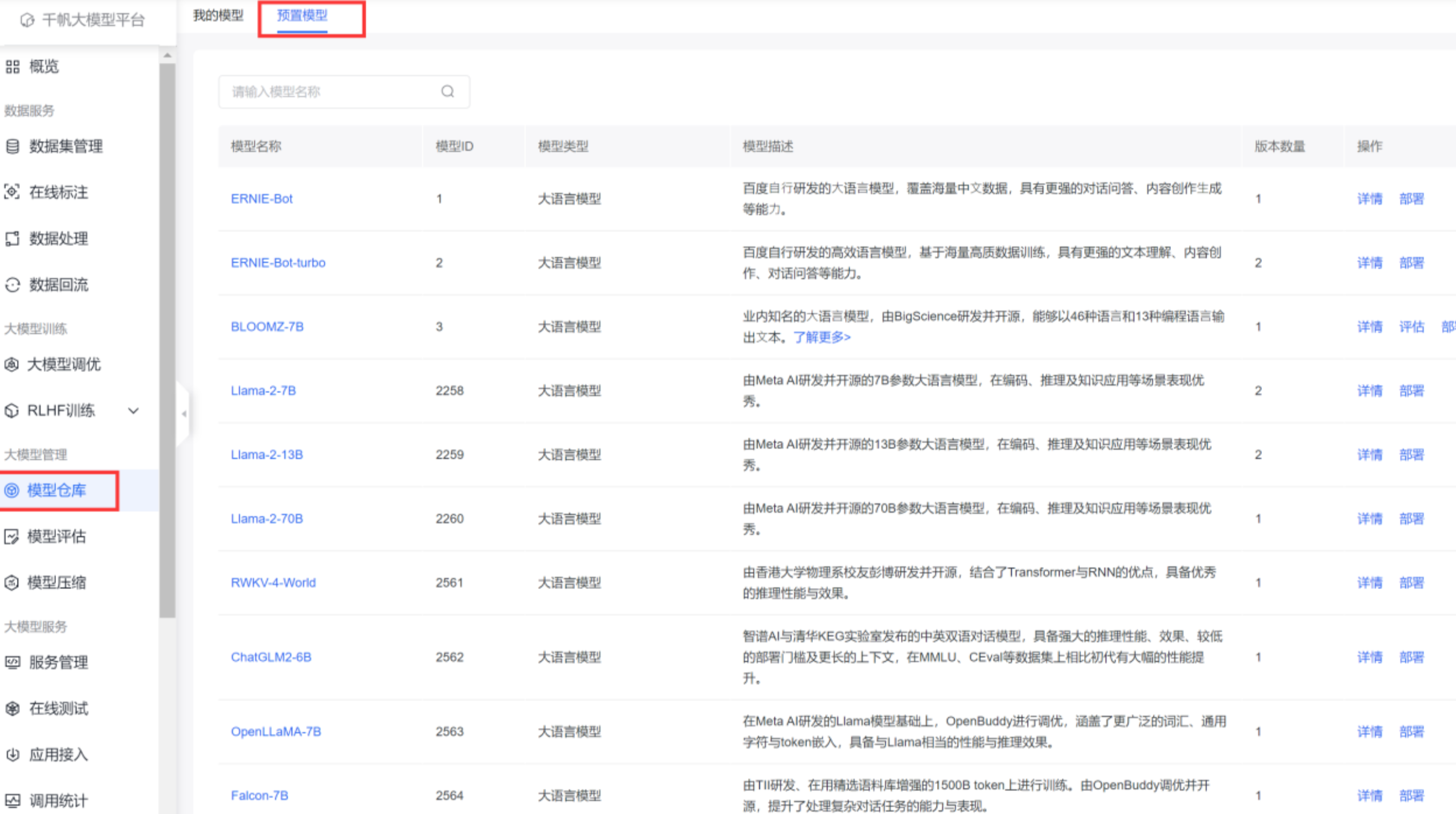Click the 千帆大模型平台 logo icon
This screenshot has width=1456, height=814.
pyautogui.click(x=27, y=20)
